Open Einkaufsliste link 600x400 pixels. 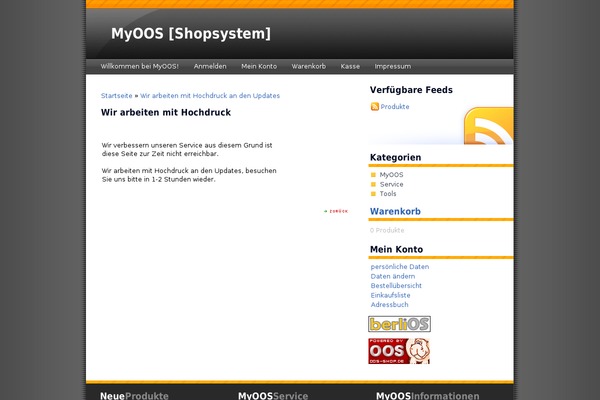point(390,295)
